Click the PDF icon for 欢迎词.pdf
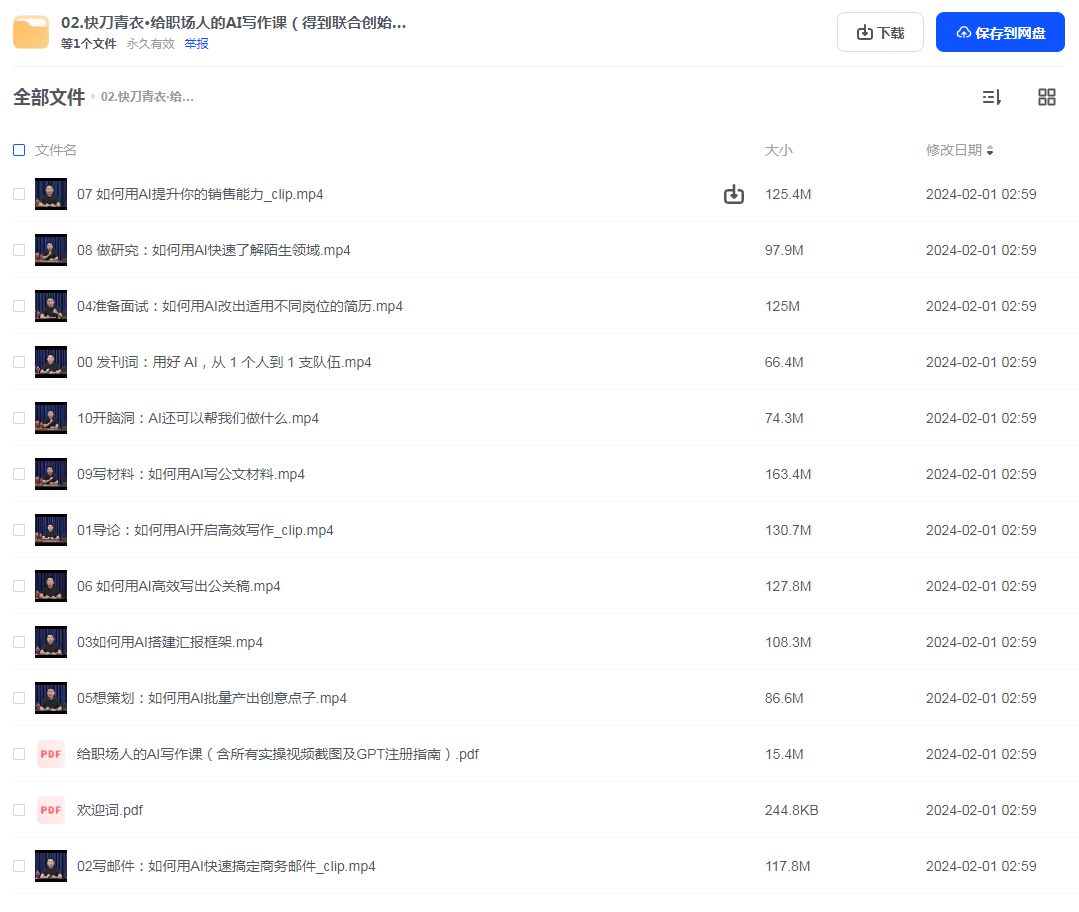1079x912 pixels. (51, 810)
